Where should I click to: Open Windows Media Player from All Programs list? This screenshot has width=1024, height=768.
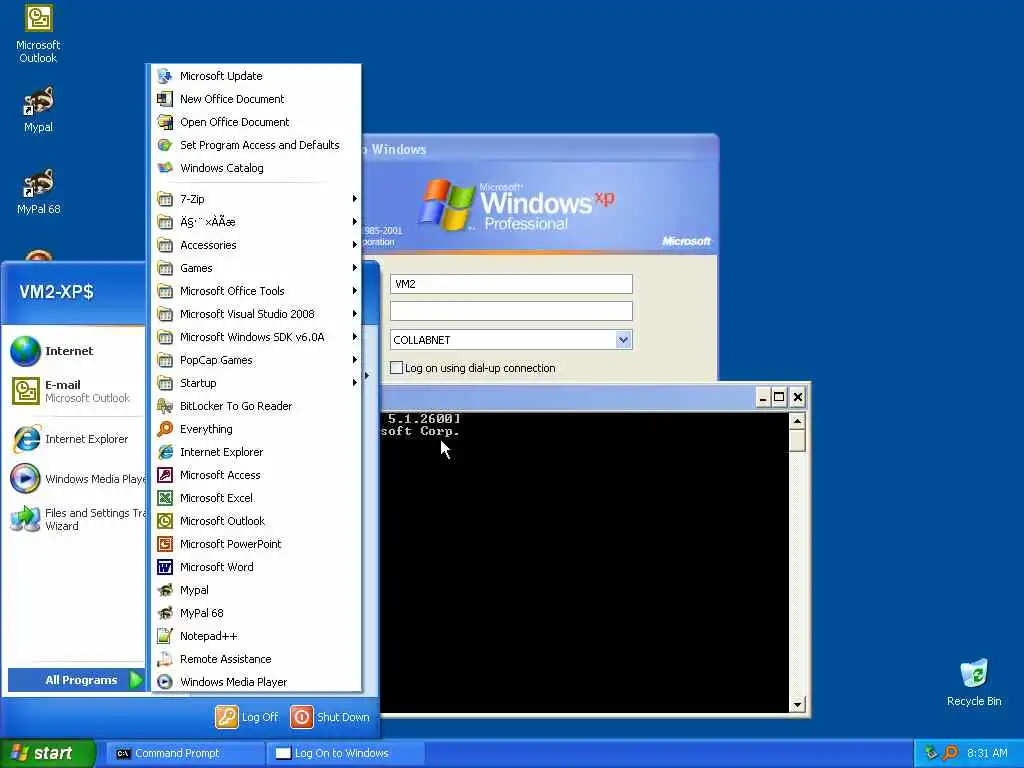click(x=255, y=682)
